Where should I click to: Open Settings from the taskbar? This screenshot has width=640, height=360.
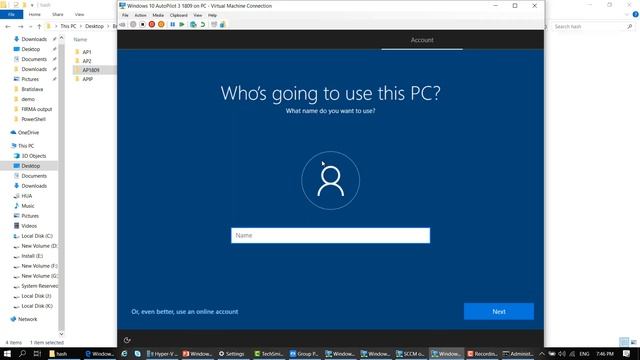[x=231, y=353]
